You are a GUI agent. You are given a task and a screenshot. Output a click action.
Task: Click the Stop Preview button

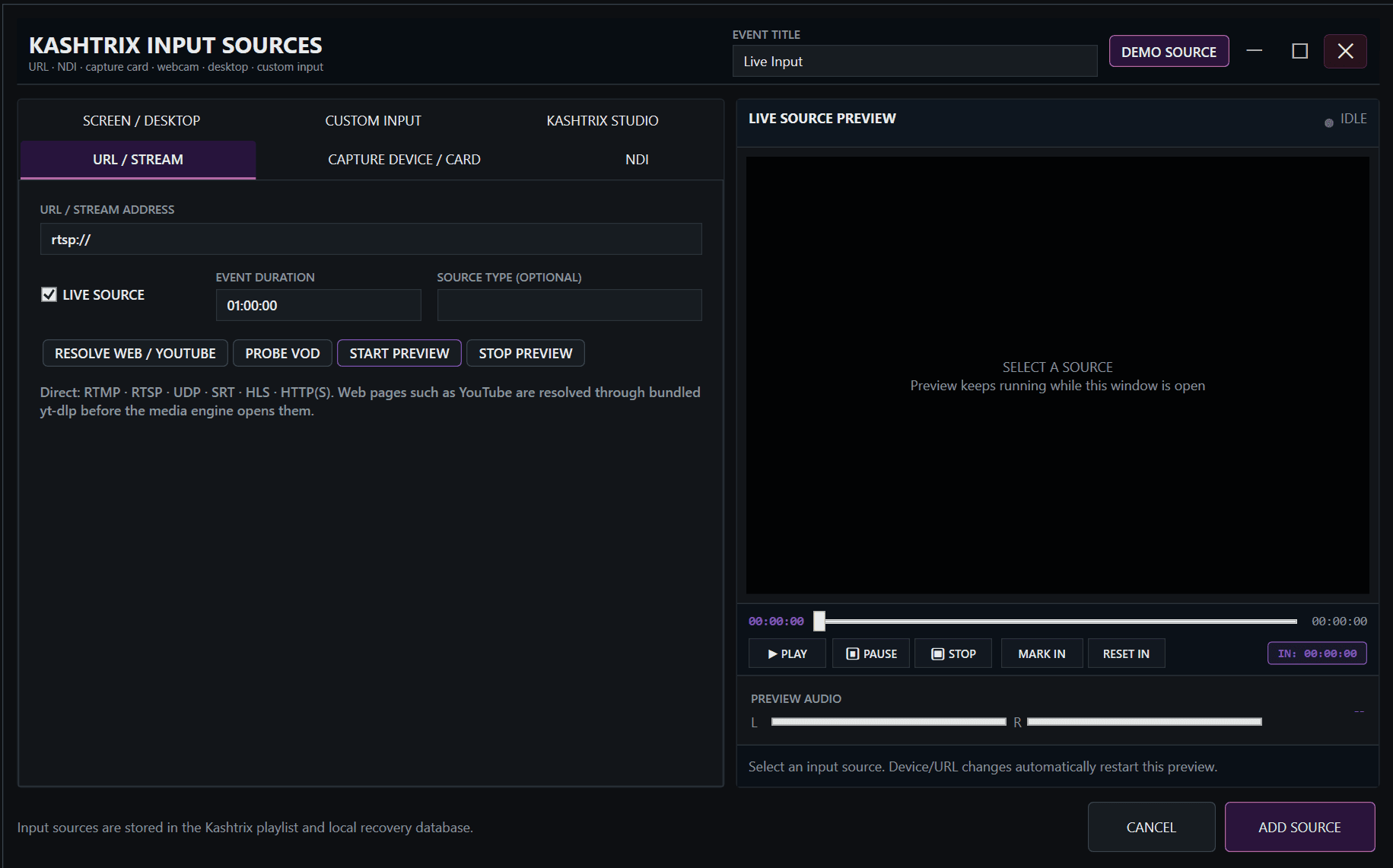pos(526,353)
